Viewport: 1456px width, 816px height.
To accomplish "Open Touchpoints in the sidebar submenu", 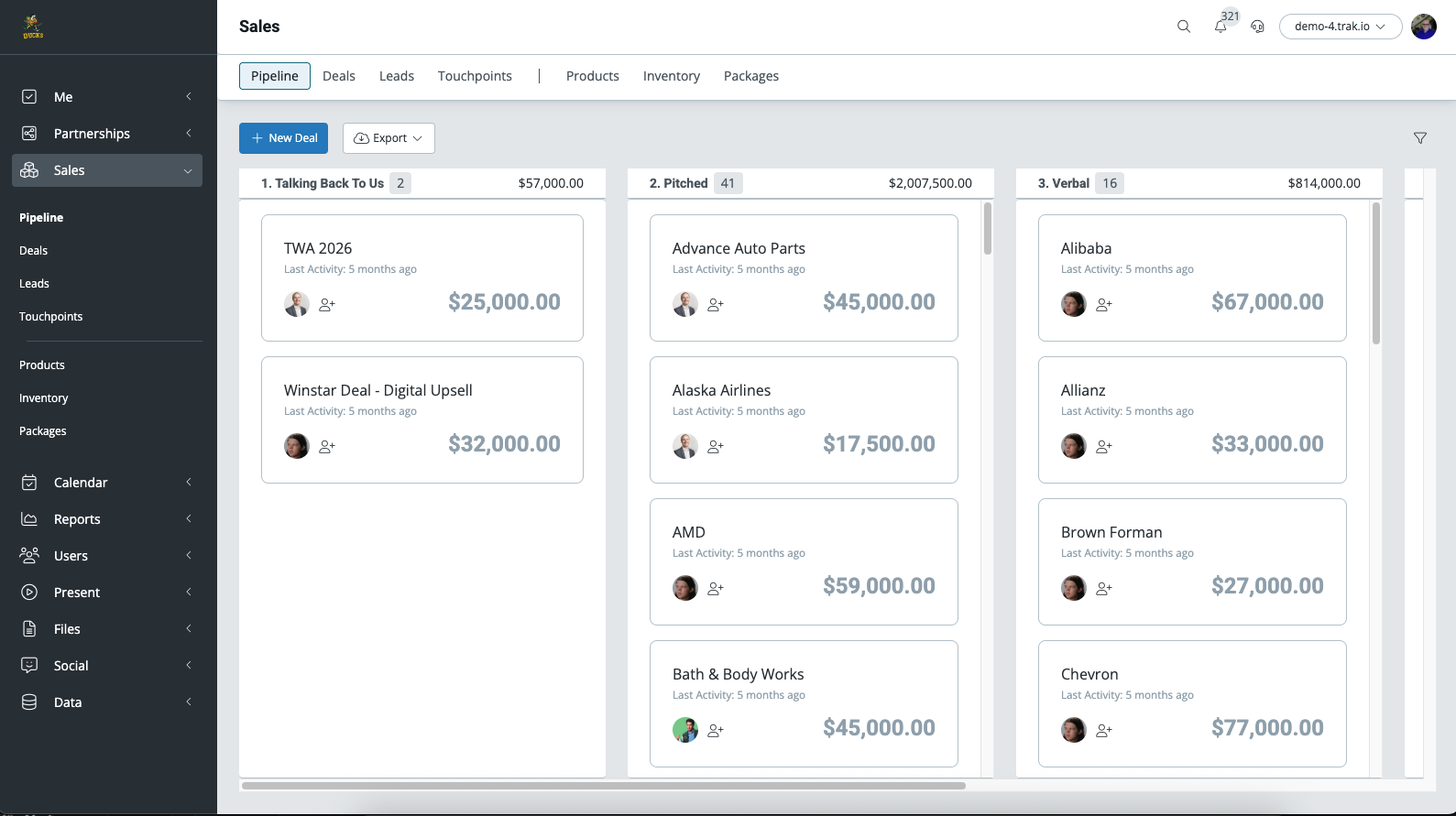I will point(50,317).
